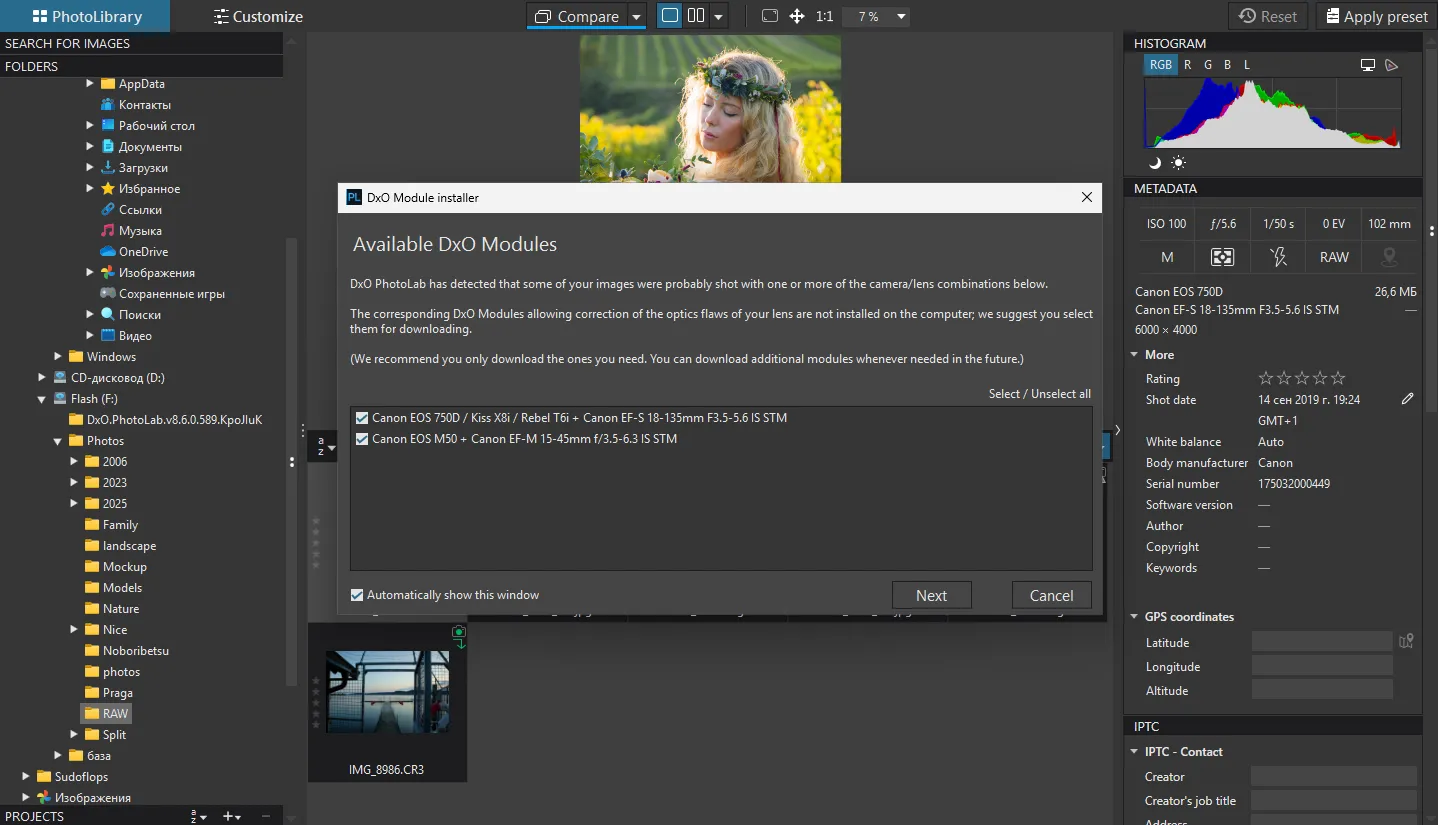
Task: Set zoom to 1:1
Action: [824, 16]
